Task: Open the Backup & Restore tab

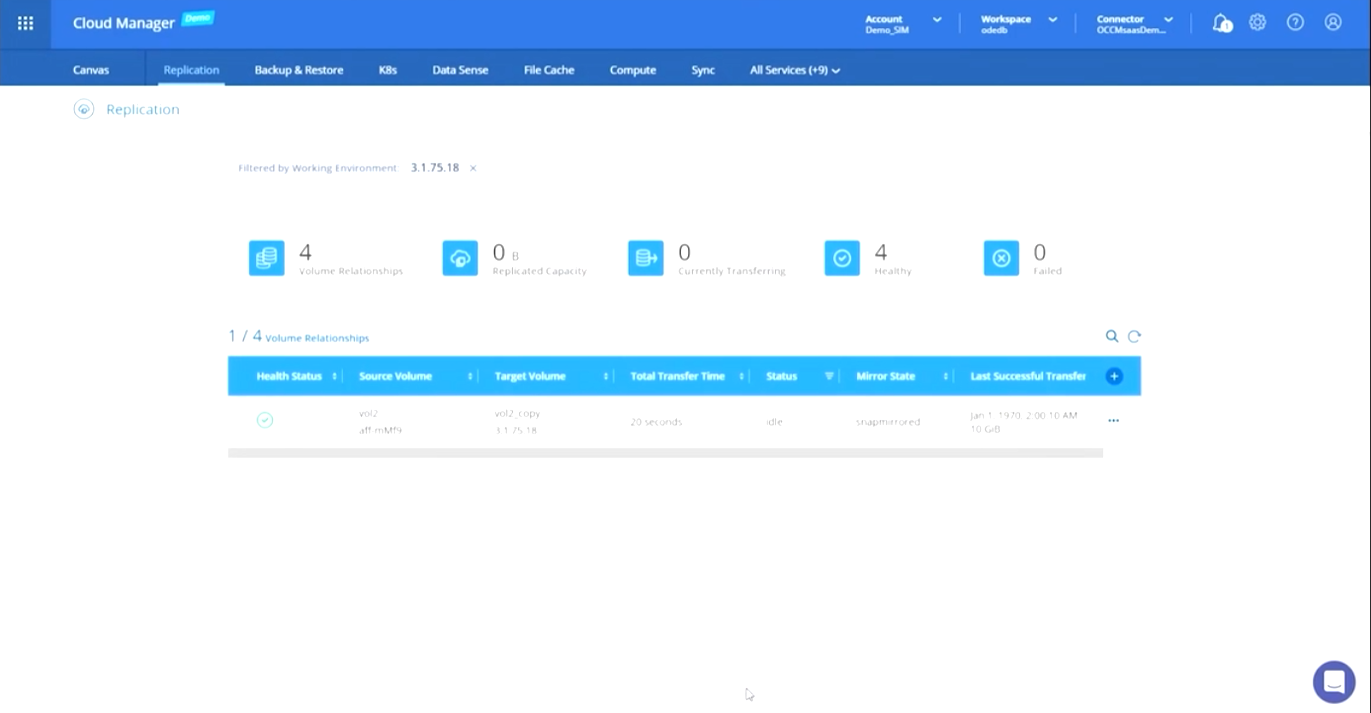Action: click(x=299, y=70)
